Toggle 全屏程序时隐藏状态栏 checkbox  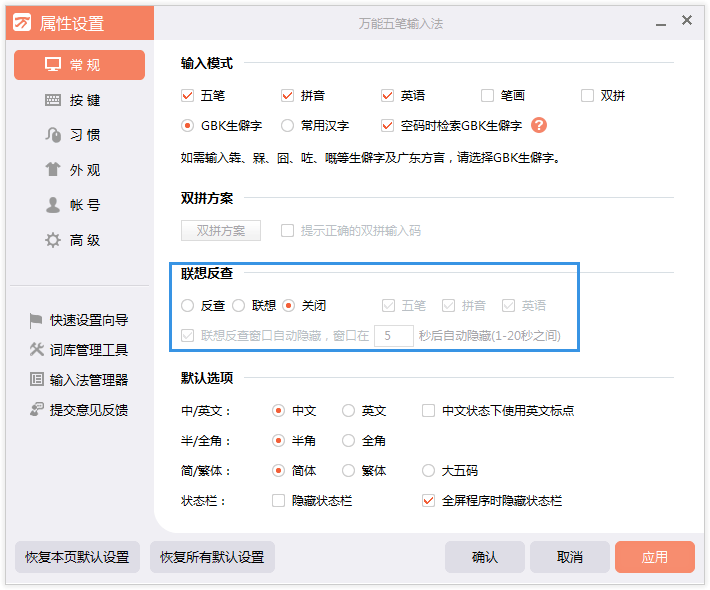428,501
